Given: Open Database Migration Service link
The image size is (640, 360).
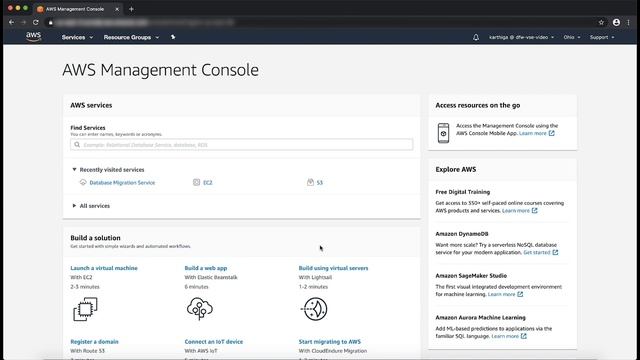Looking at the screenshot, I should tap(122, 182).
